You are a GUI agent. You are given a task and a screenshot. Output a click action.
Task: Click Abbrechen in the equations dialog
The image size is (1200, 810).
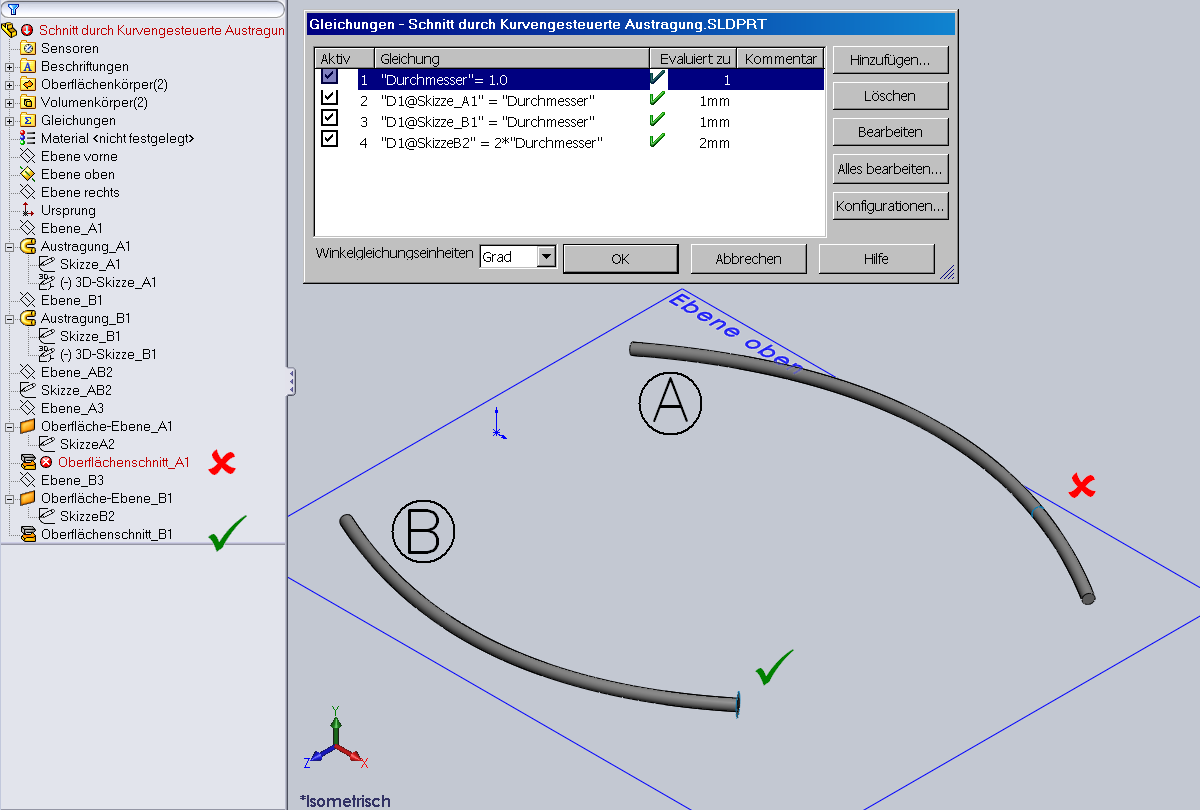(x=748, y=259)
